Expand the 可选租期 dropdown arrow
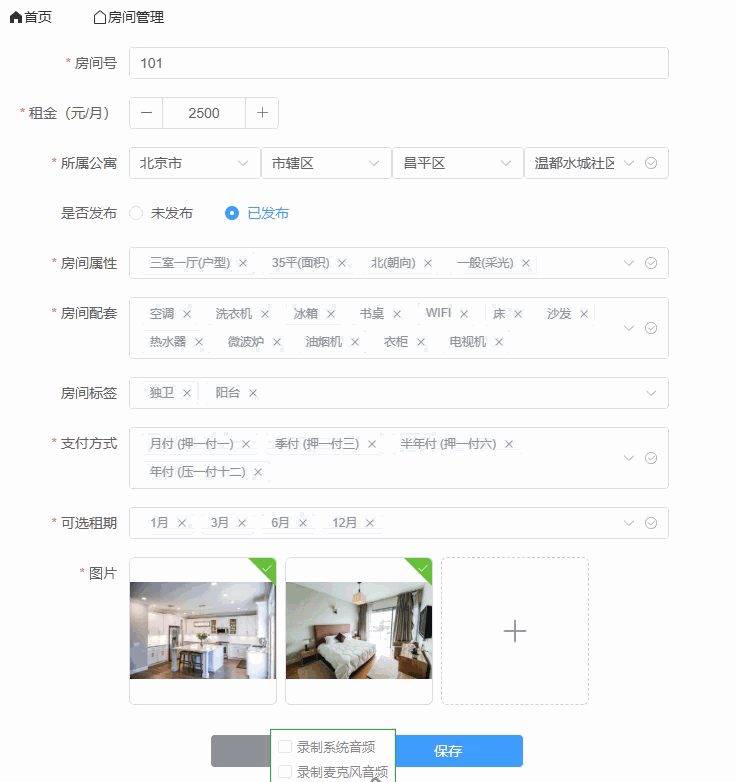 pyautogui.click(x=629, y=523)
